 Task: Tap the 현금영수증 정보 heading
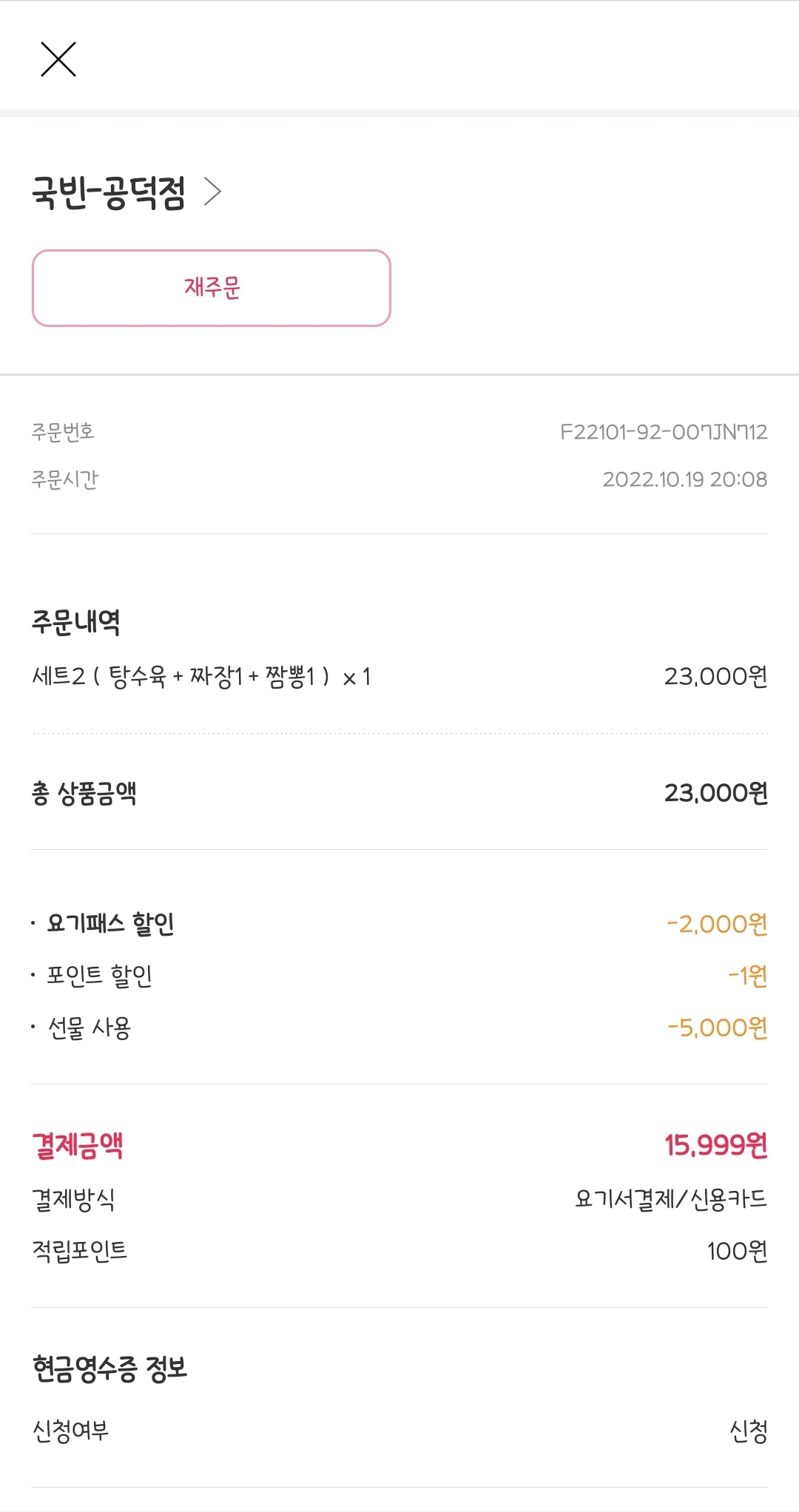[x=109, y=1368]
